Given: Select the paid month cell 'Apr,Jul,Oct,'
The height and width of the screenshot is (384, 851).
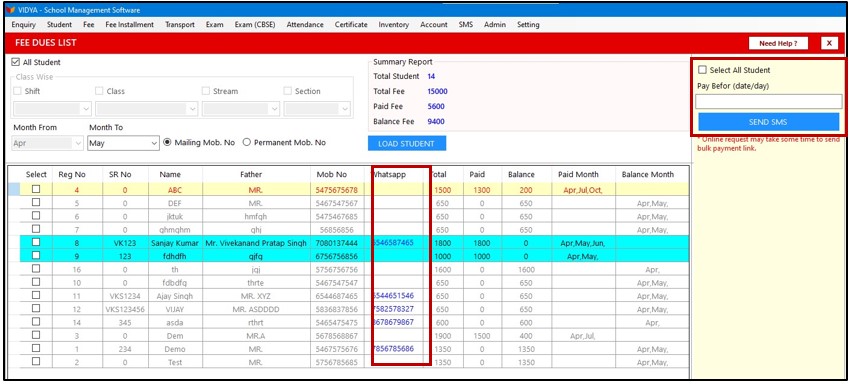Looking at the screenshot, I should [x=583, y=190].
